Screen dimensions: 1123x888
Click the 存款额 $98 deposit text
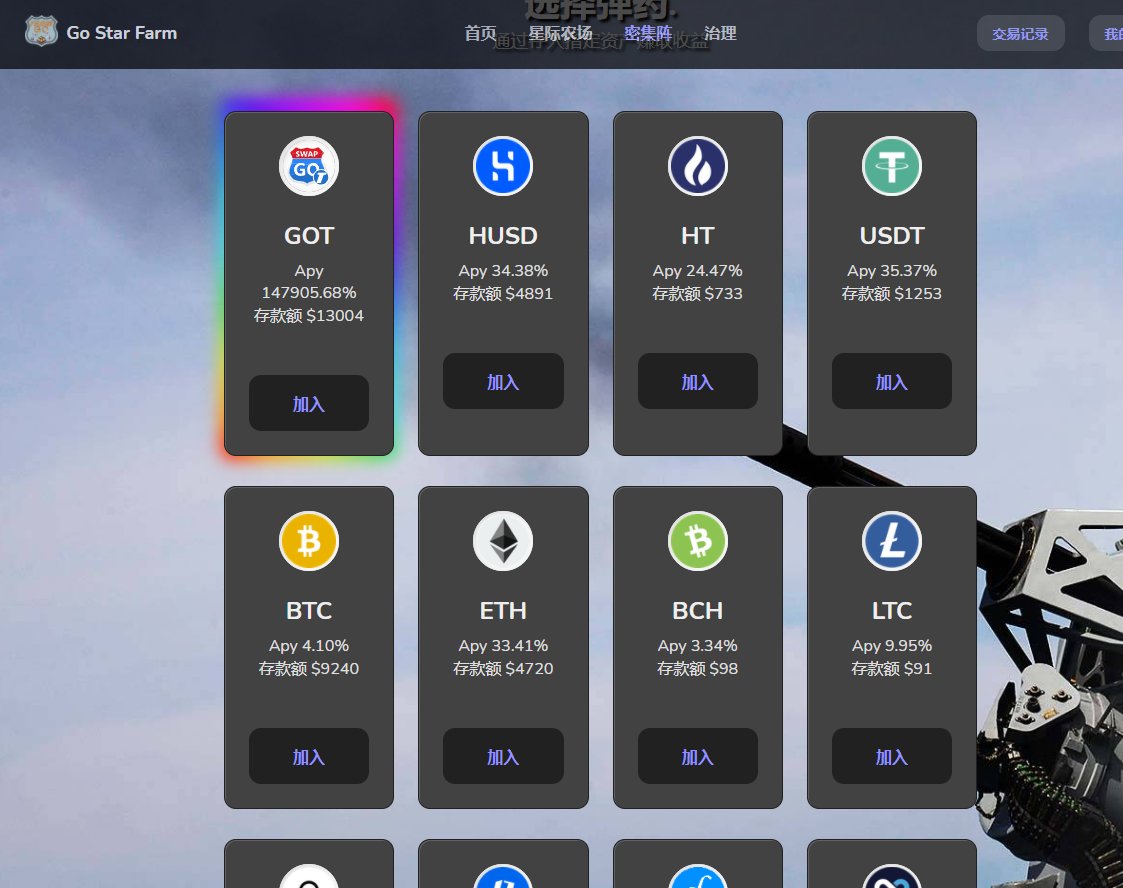pyautogui.click(x=698, y=669)
